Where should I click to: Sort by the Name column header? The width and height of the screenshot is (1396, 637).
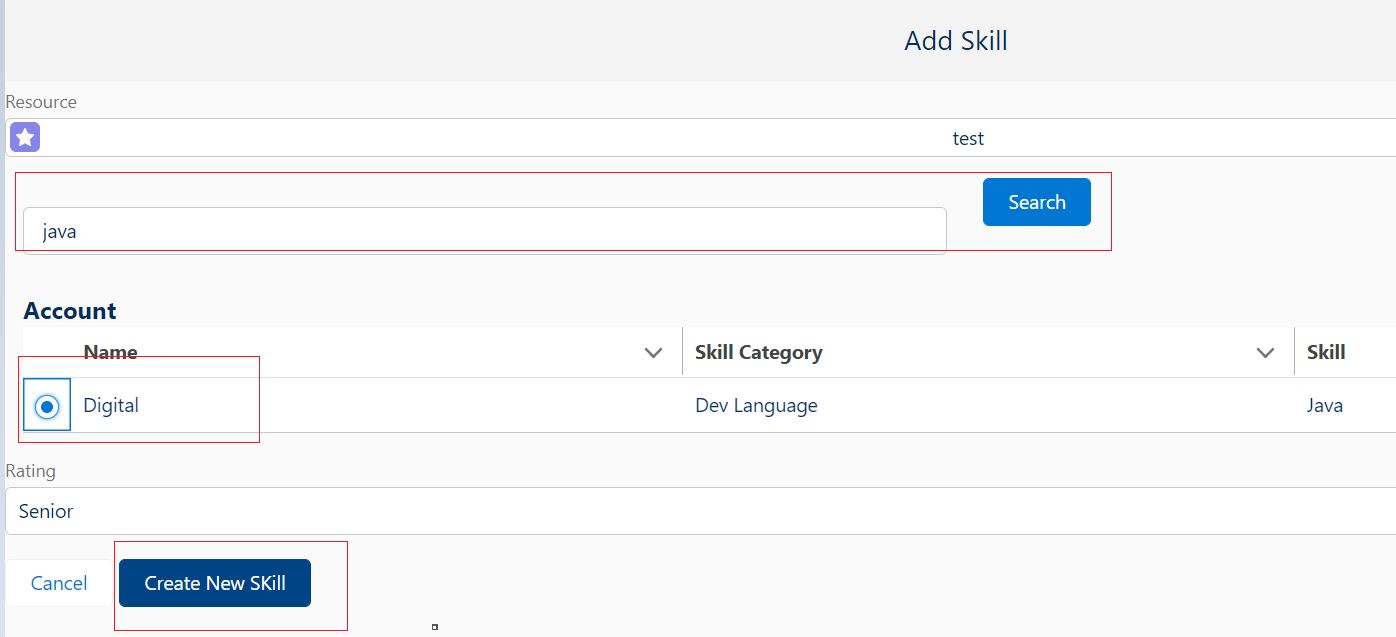point(110,352)
